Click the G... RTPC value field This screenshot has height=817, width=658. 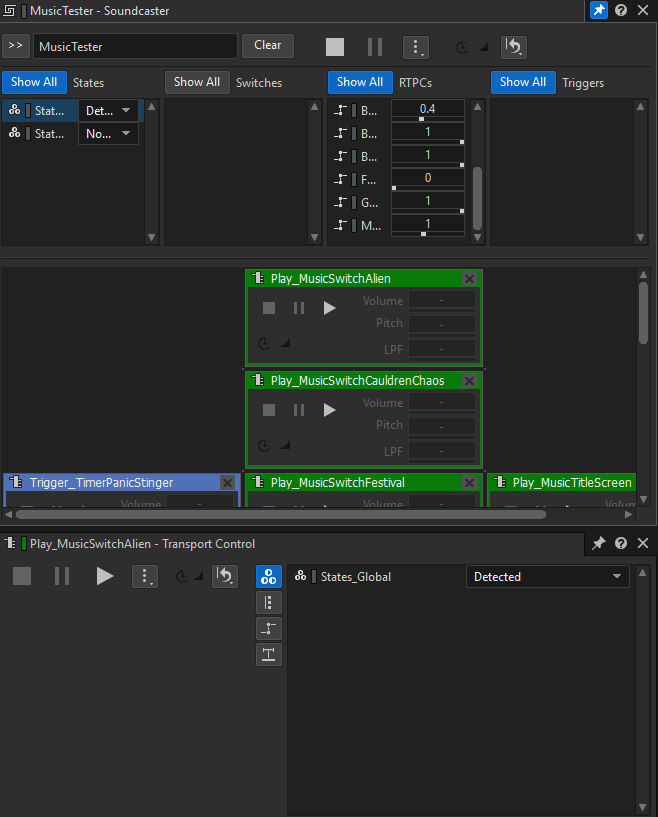pyautogui.click(x=428, y=201)
